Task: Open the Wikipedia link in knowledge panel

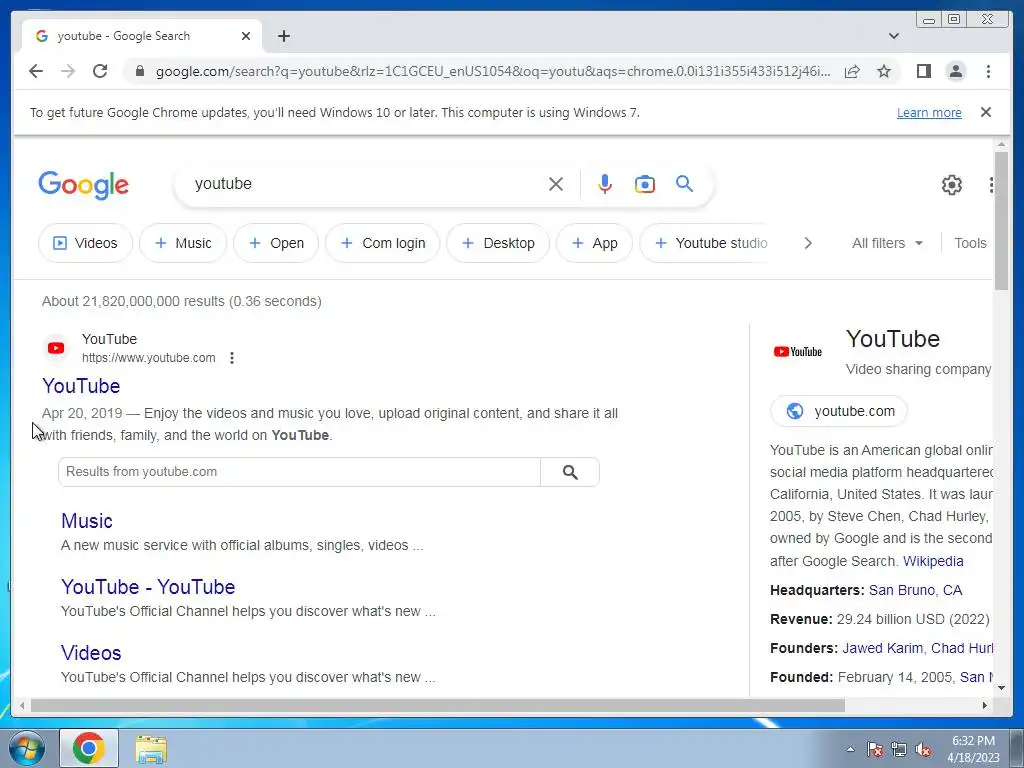Action: (933, 561)
